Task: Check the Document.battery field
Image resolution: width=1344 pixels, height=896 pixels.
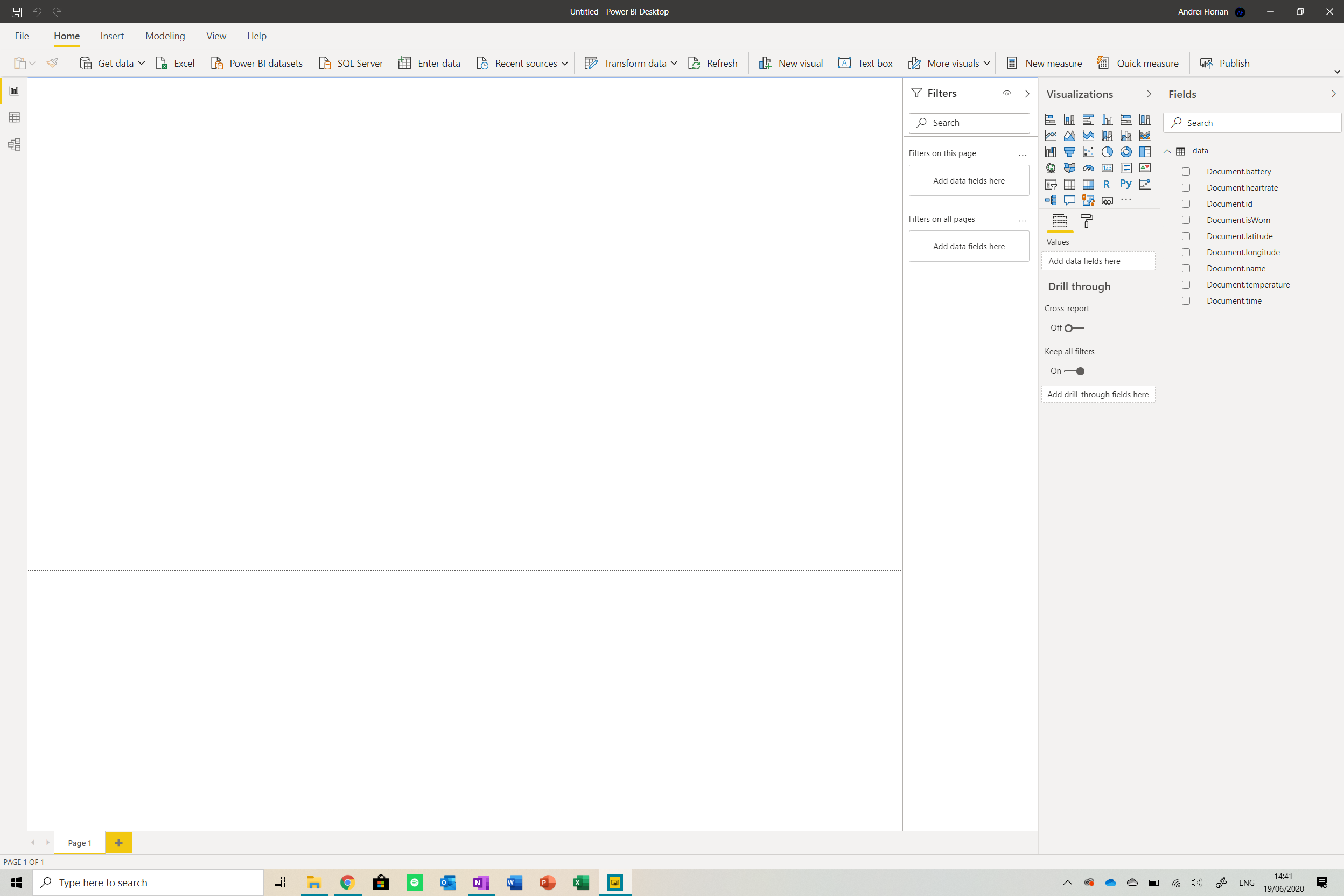Action: [x=1186, y=171]
